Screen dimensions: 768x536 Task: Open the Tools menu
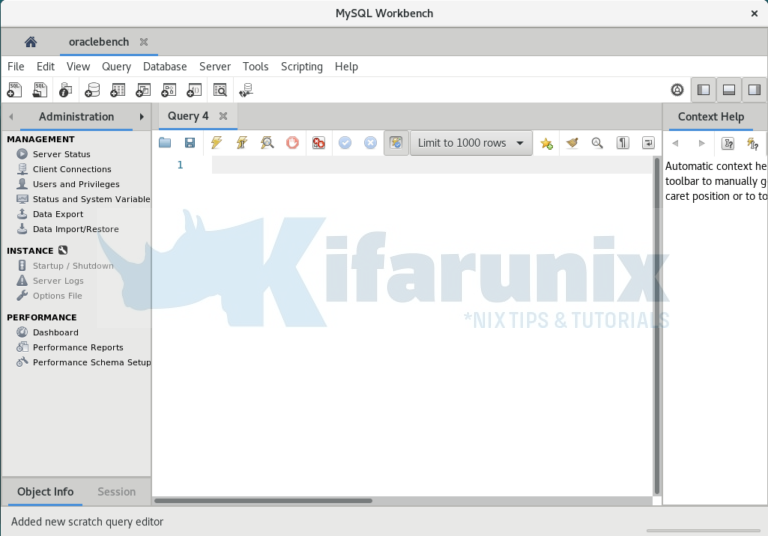255,66
